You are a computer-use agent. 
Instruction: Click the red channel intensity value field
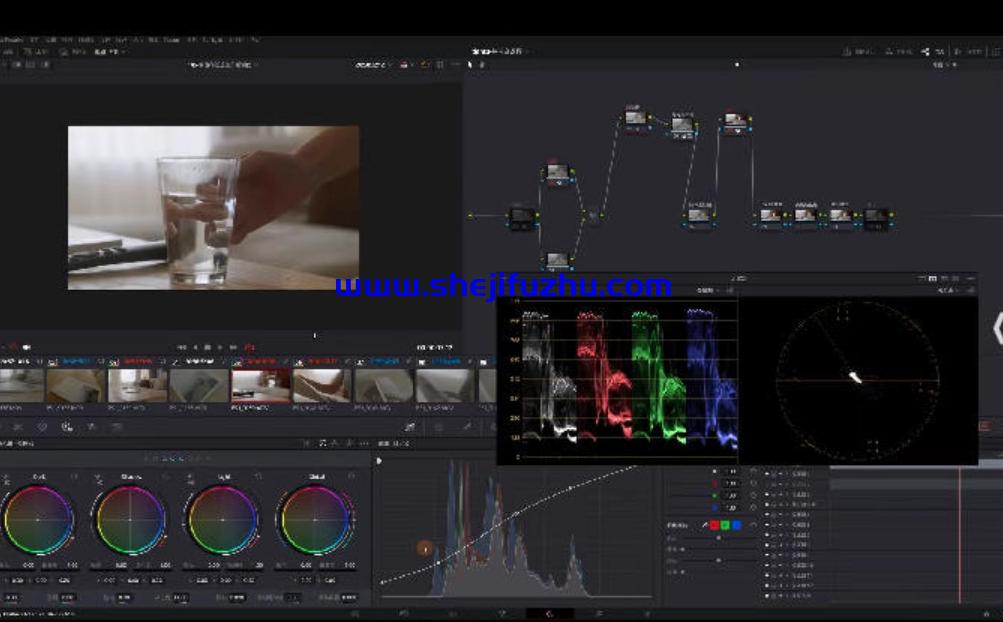pos(731,483)
